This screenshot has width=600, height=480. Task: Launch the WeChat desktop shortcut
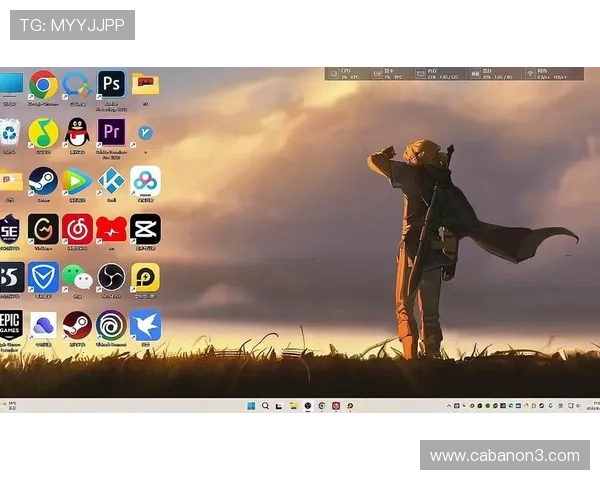point(77,278)
